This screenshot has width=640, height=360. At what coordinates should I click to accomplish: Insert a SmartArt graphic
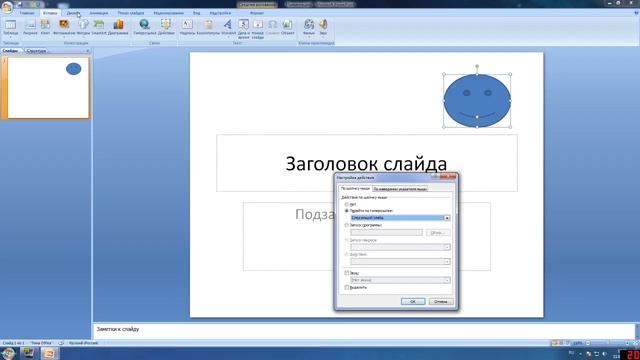(x=99, y=27)
